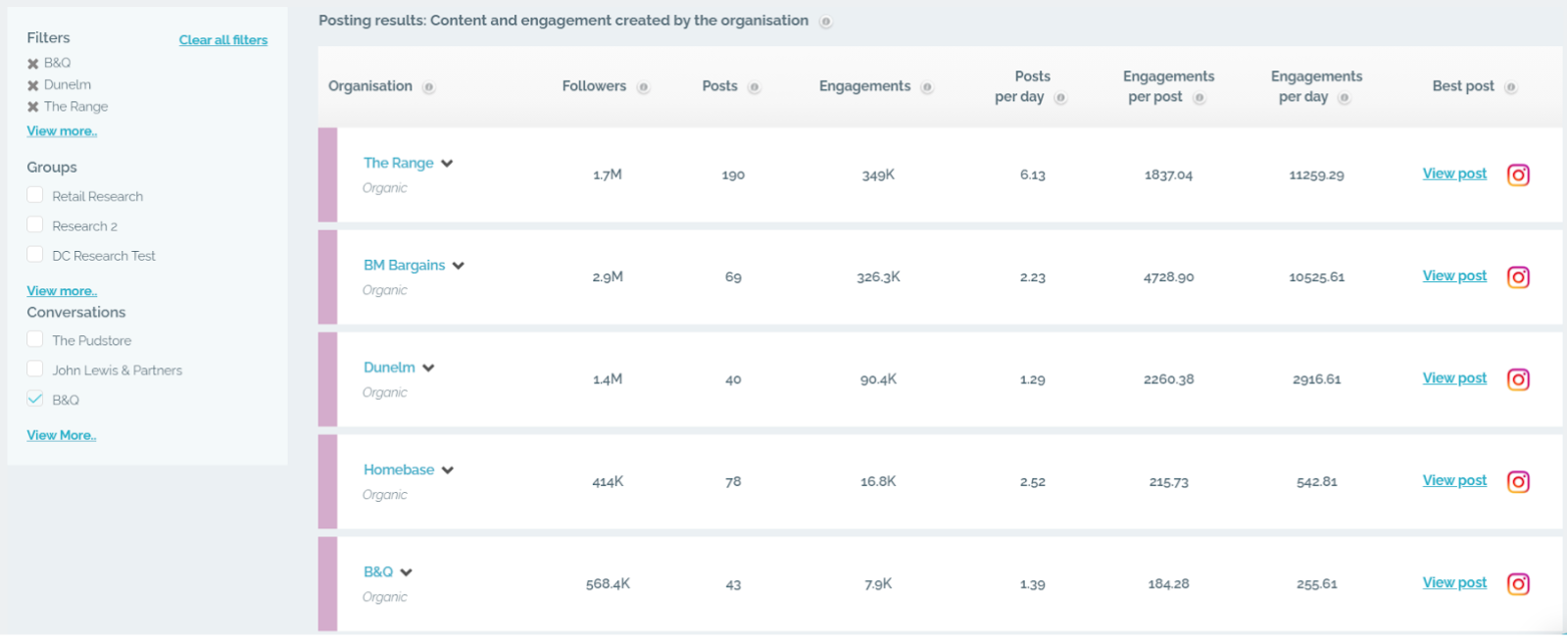Tick John Lewis & Partners conversation checkbox
The width and height of the screenshot is (1568, 641).
(35, 369)
